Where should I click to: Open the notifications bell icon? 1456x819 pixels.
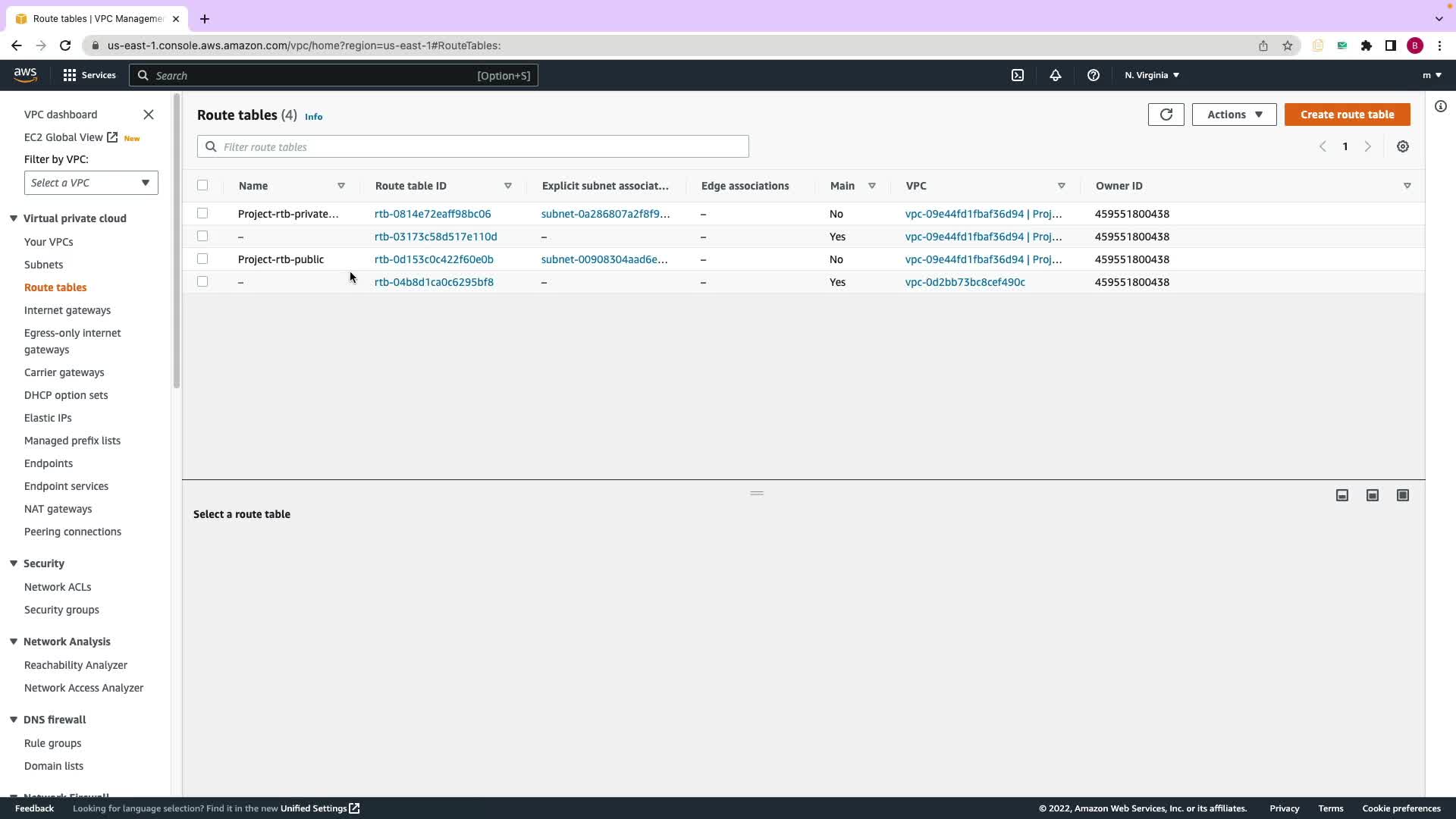coord(1055,75)
